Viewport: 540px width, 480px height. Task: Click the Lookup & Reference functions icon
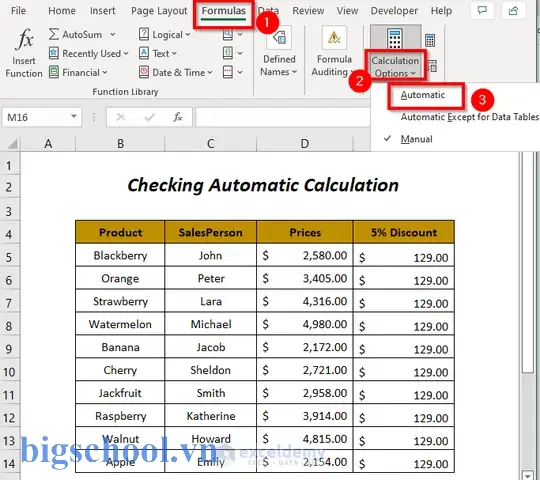(x=228, y=34)
